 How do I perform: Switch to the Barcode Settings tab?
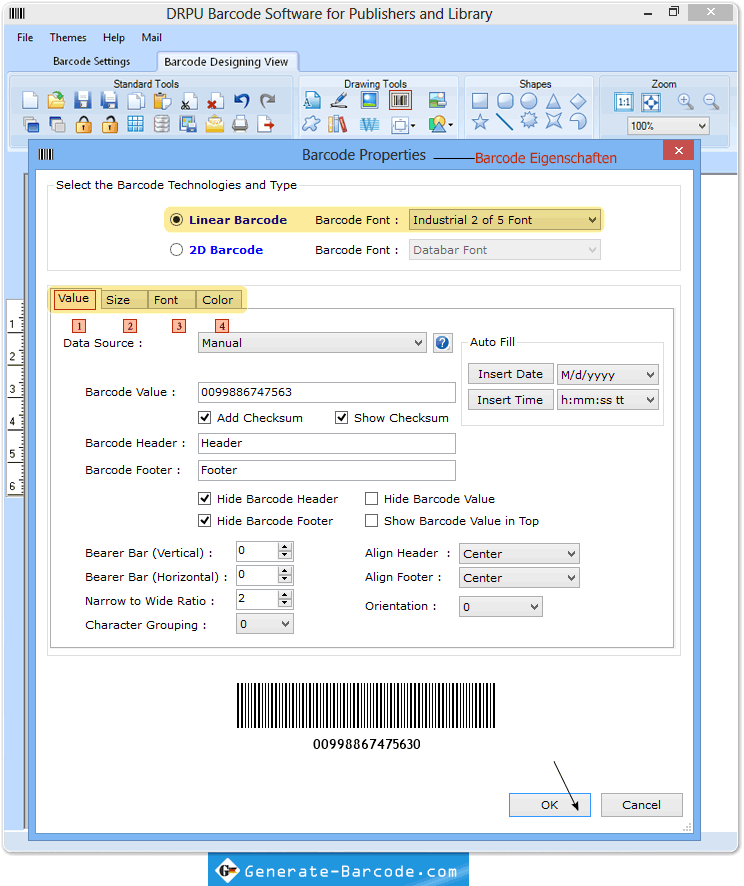point(92,61)
